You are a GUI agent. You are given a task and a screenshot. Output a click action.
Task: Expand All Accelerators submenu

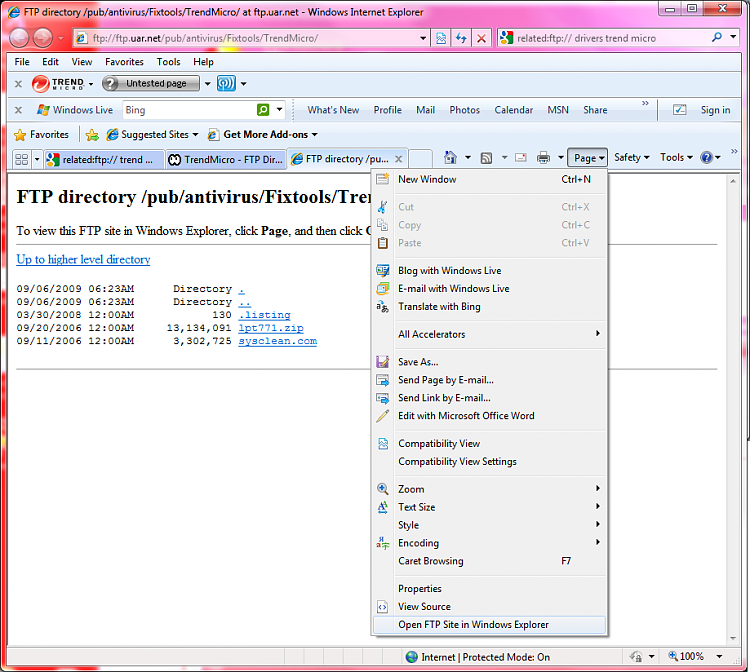pos(489,334)
